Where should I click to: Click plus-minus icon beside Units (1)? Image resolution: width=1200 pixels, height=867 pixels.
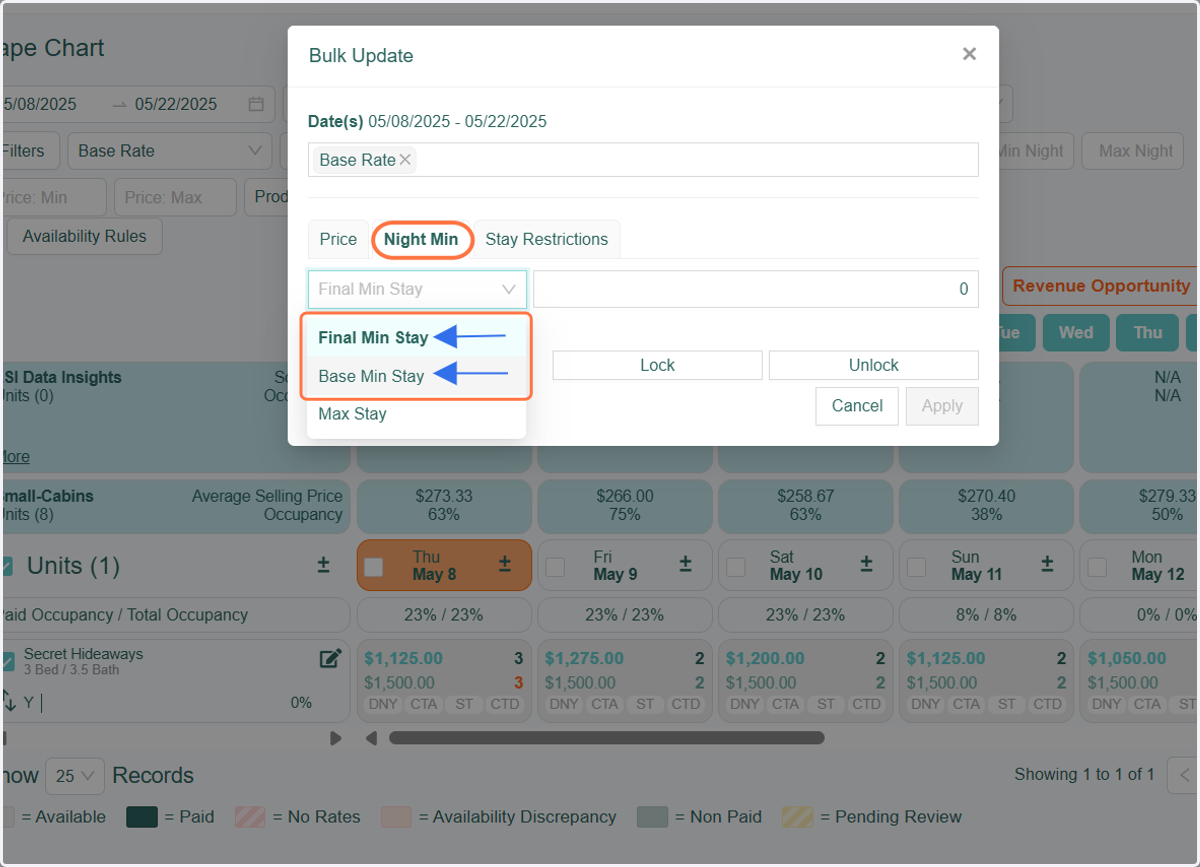coord(323,566)
